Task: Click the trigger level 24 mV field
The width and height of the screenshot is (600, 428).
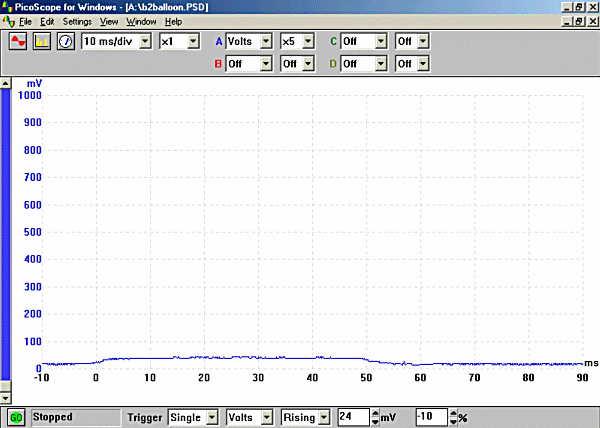Action: [x=352, y=416]
